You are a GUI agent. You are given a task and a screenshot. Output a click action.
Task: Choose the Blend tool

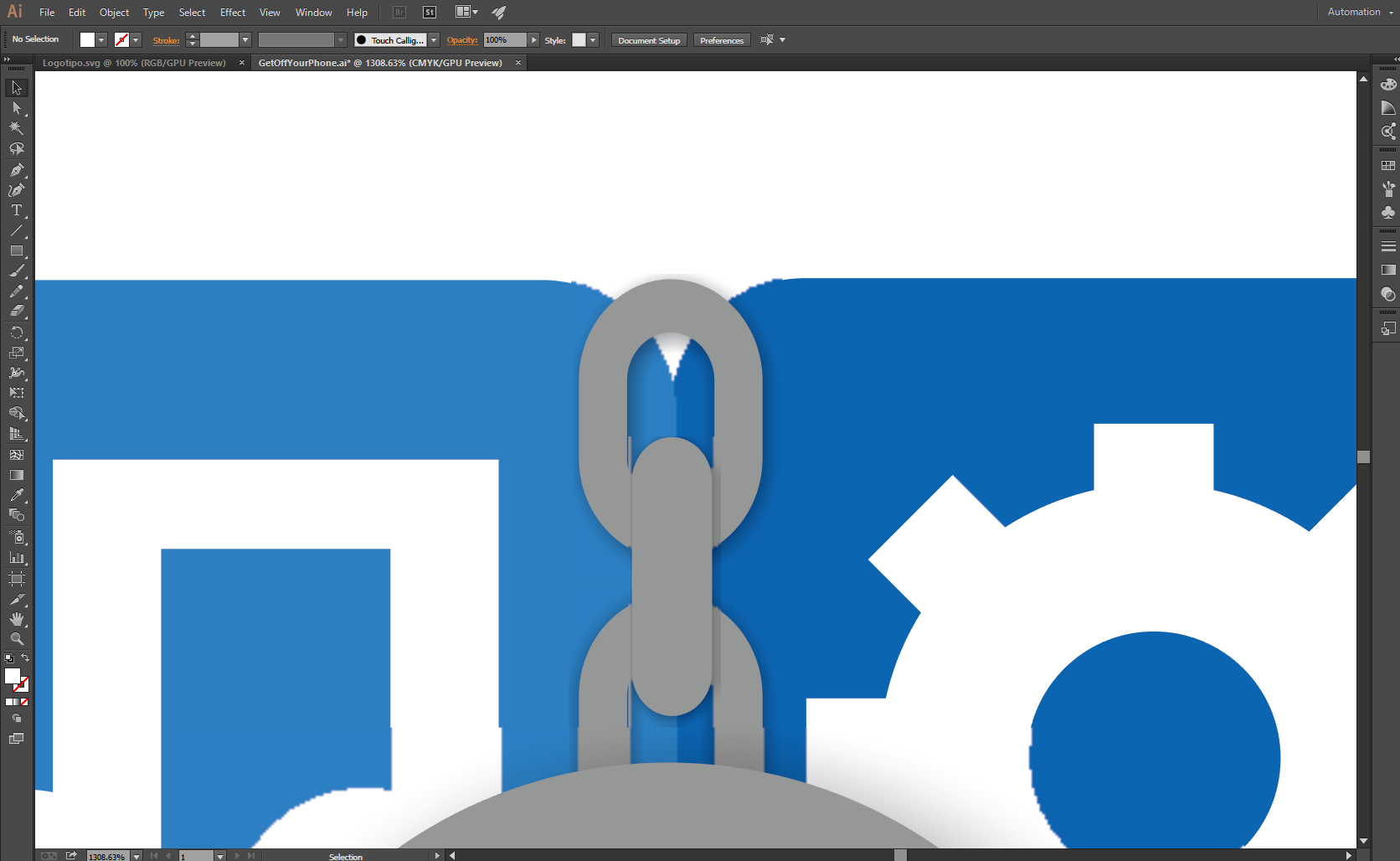(x=17, y=515)
